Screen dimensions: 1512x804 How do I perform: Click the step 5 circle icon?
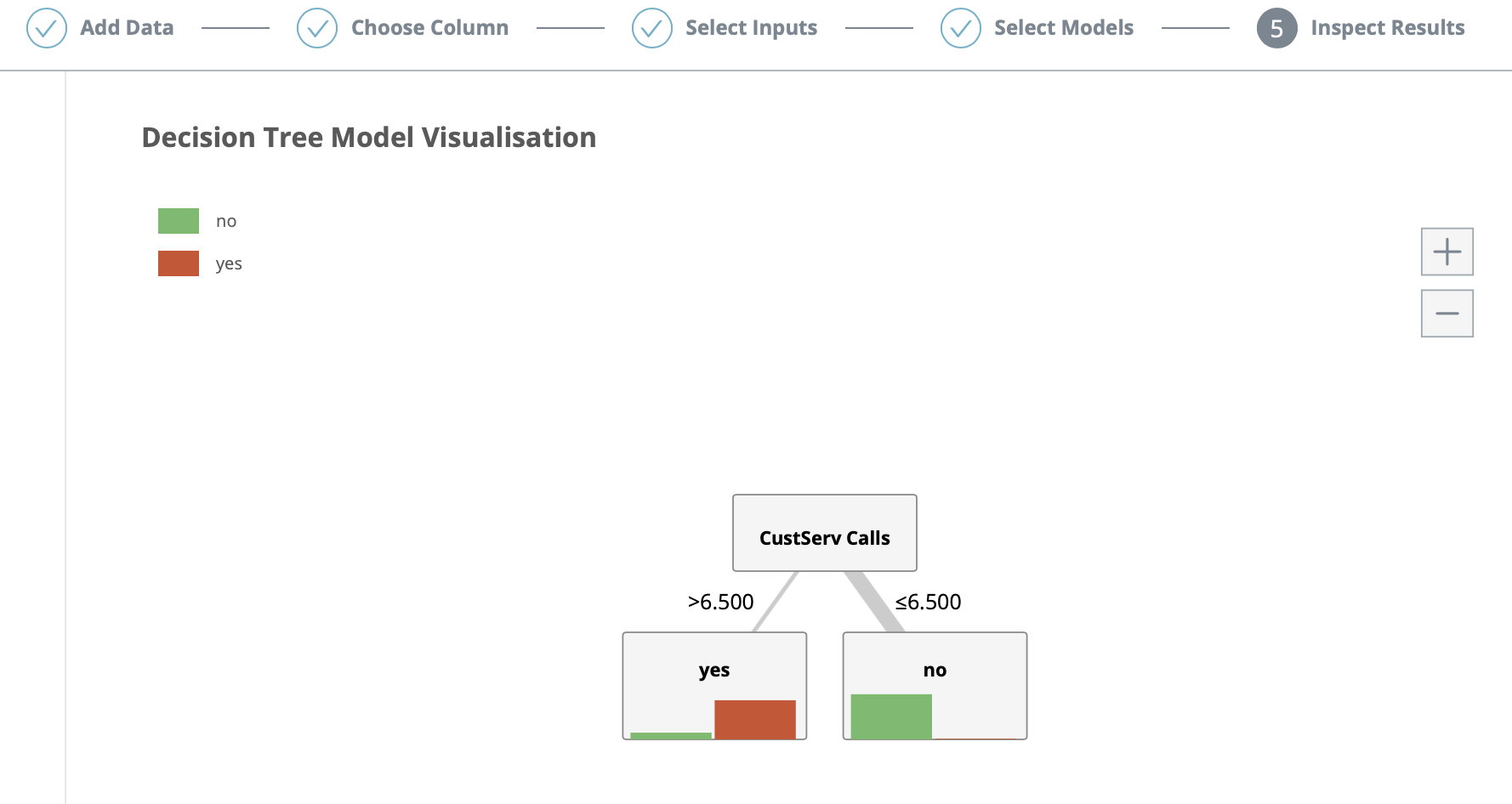[x=1276, y=28]
